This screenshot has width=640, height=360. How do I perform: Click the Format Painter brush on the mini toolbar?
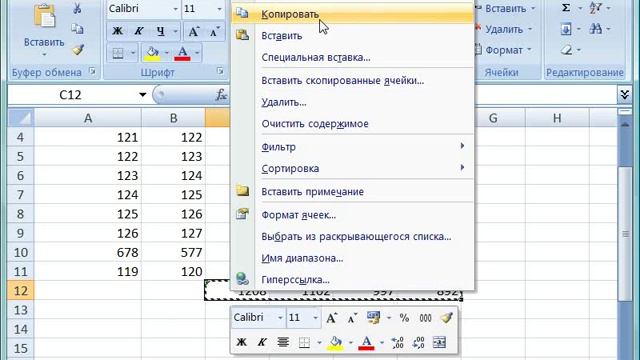[447, 318]
